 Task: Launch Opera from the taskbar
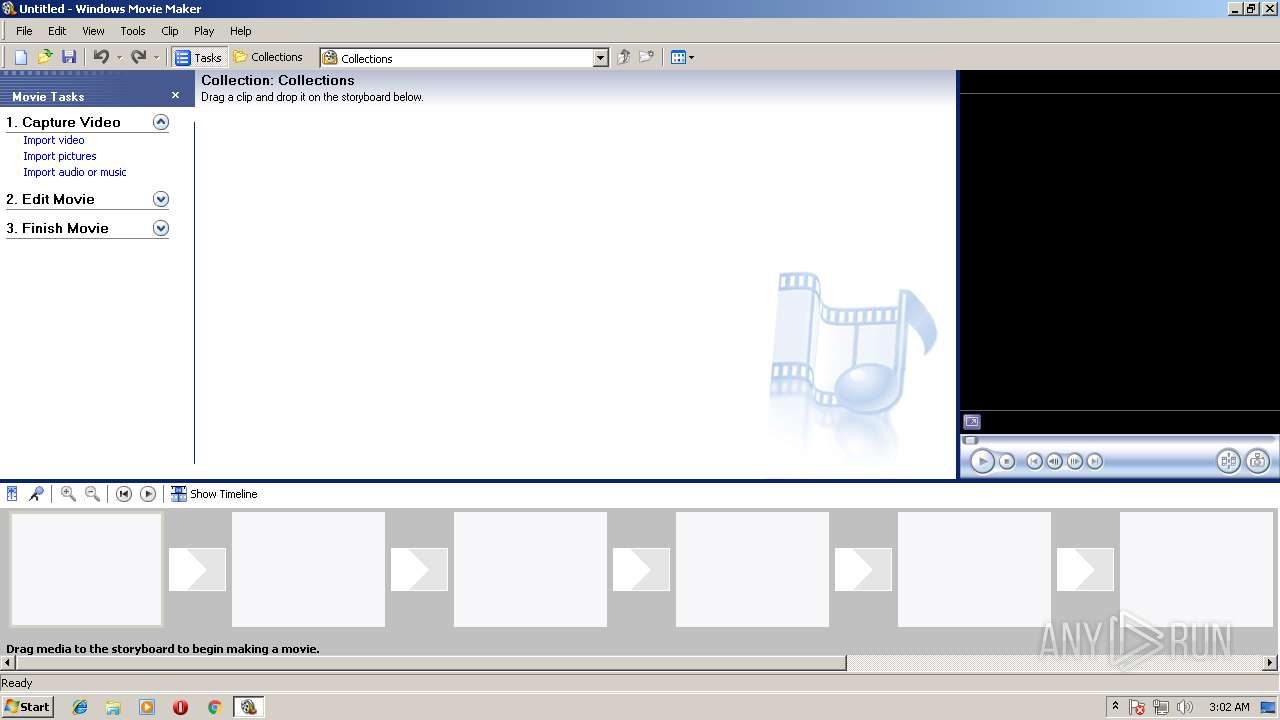coord(180,707)
